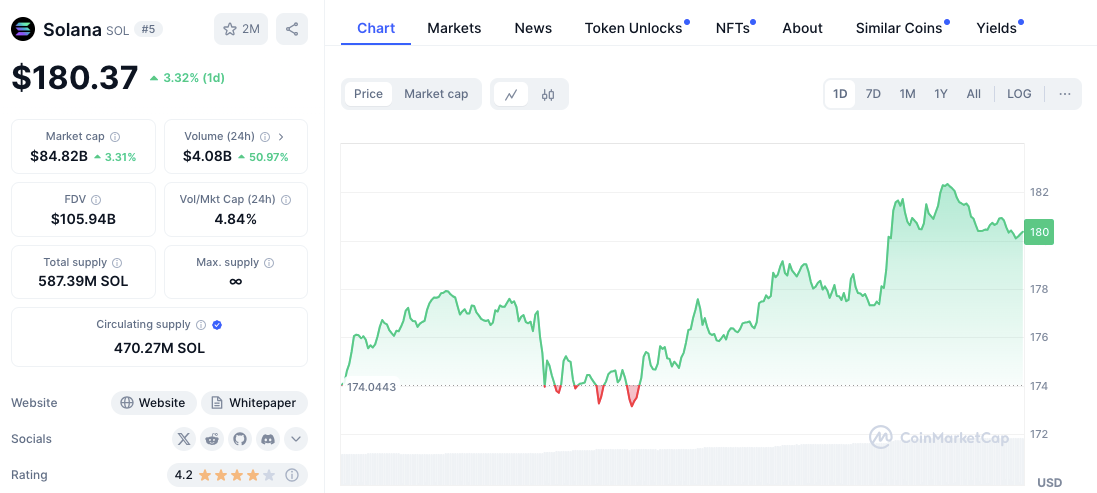Open the share button

tap(292, 29)
